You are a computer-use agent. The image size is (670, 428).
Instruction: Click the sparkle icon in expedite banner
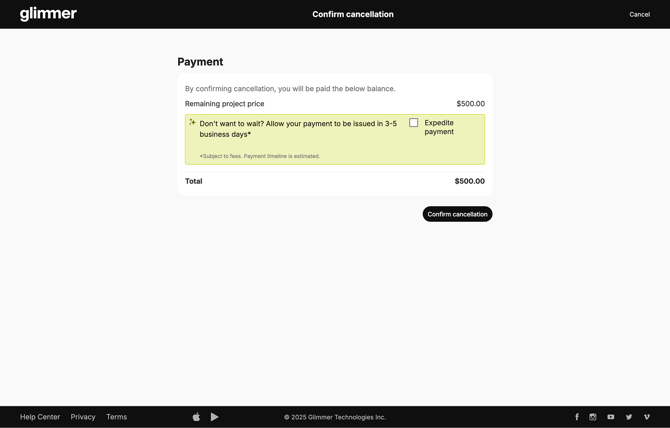[x=192, y=122]
